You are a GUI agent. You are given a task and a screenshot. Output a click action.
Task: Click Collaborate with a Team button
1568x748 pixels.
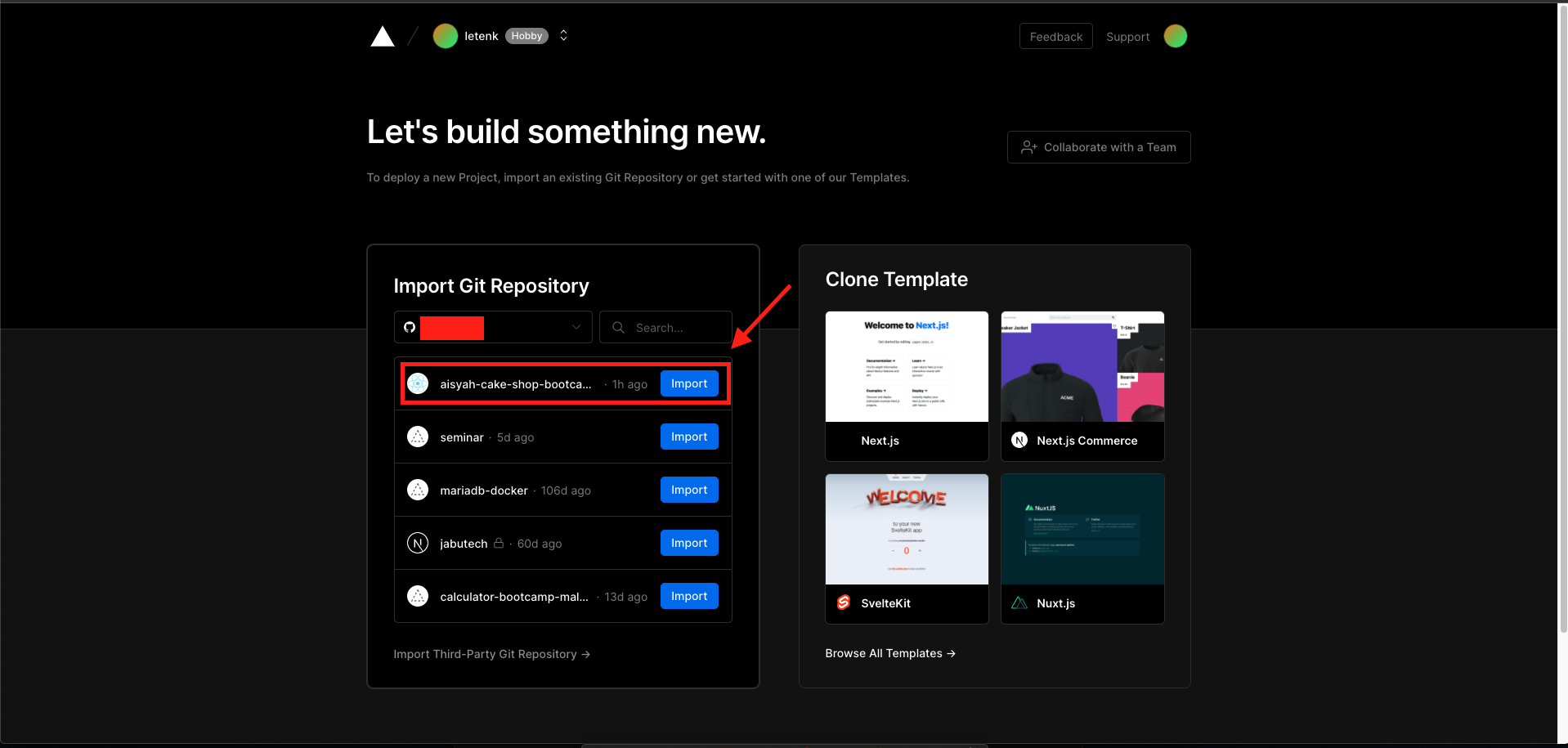(1098, 147)
